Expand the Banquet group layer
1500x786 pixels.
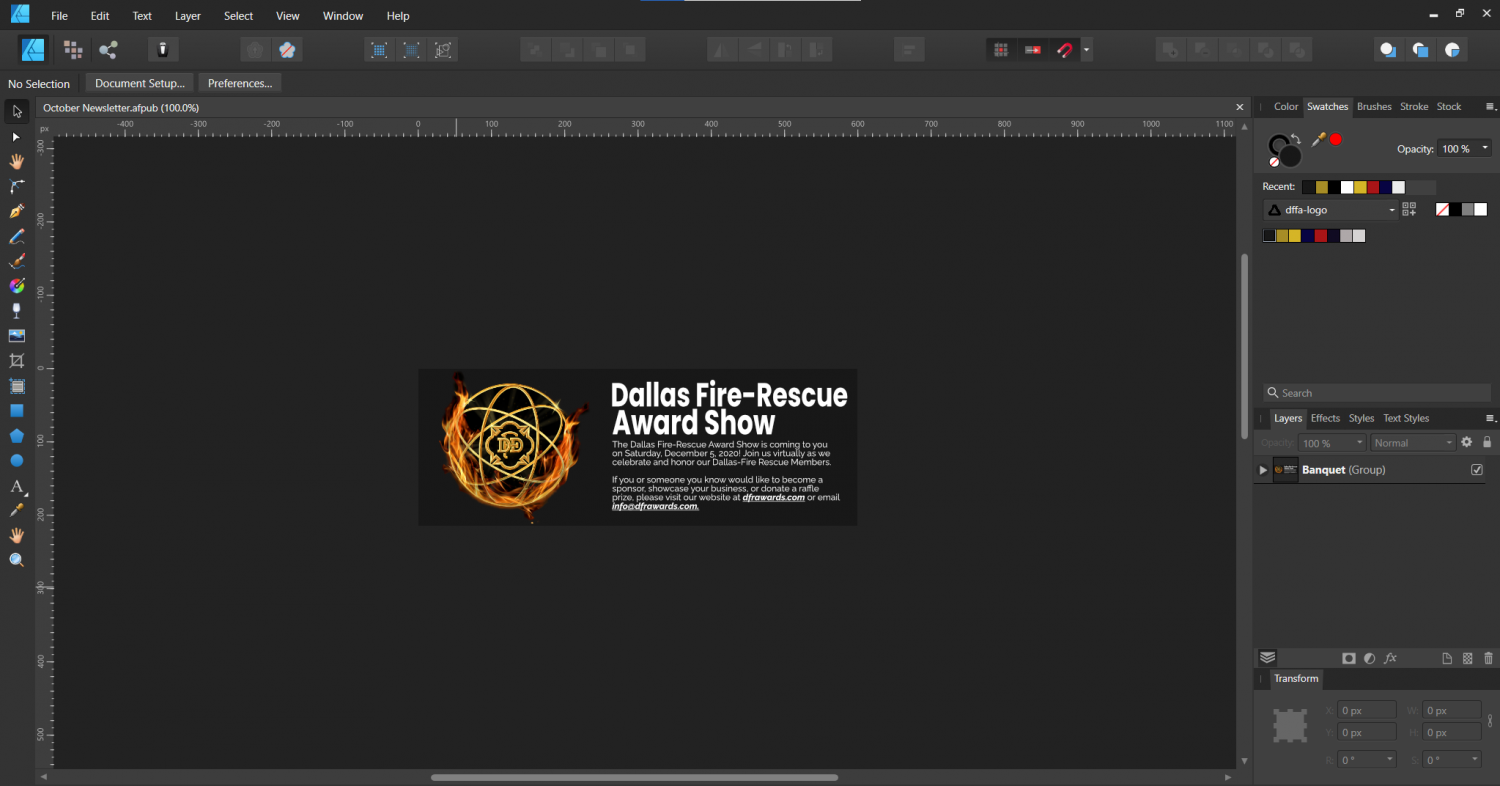[x=1263, y=470]
